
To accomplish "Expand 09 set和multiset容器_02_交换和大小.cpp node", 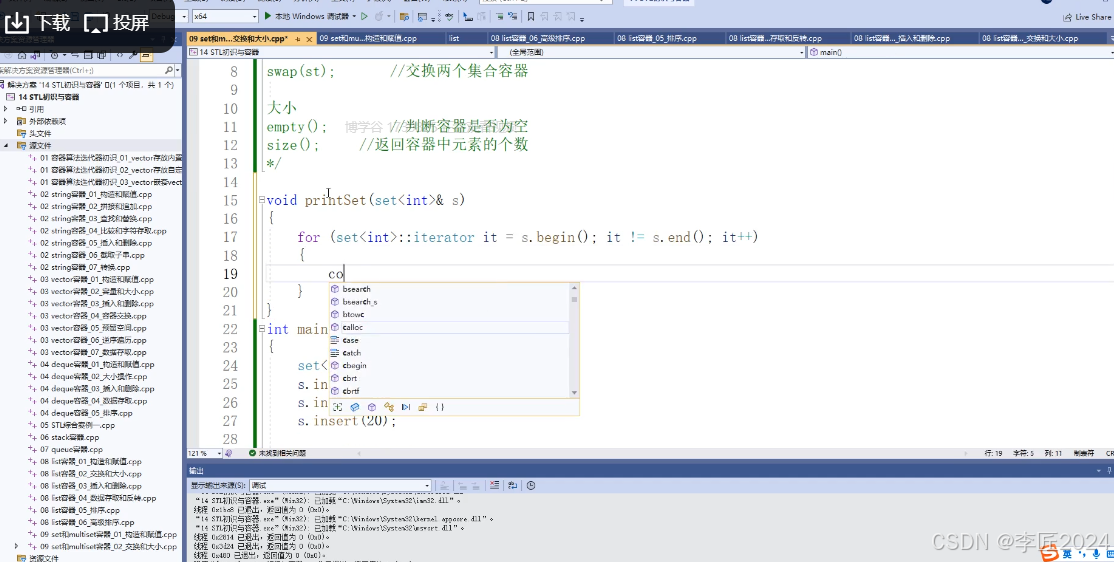I will (16, 546).
